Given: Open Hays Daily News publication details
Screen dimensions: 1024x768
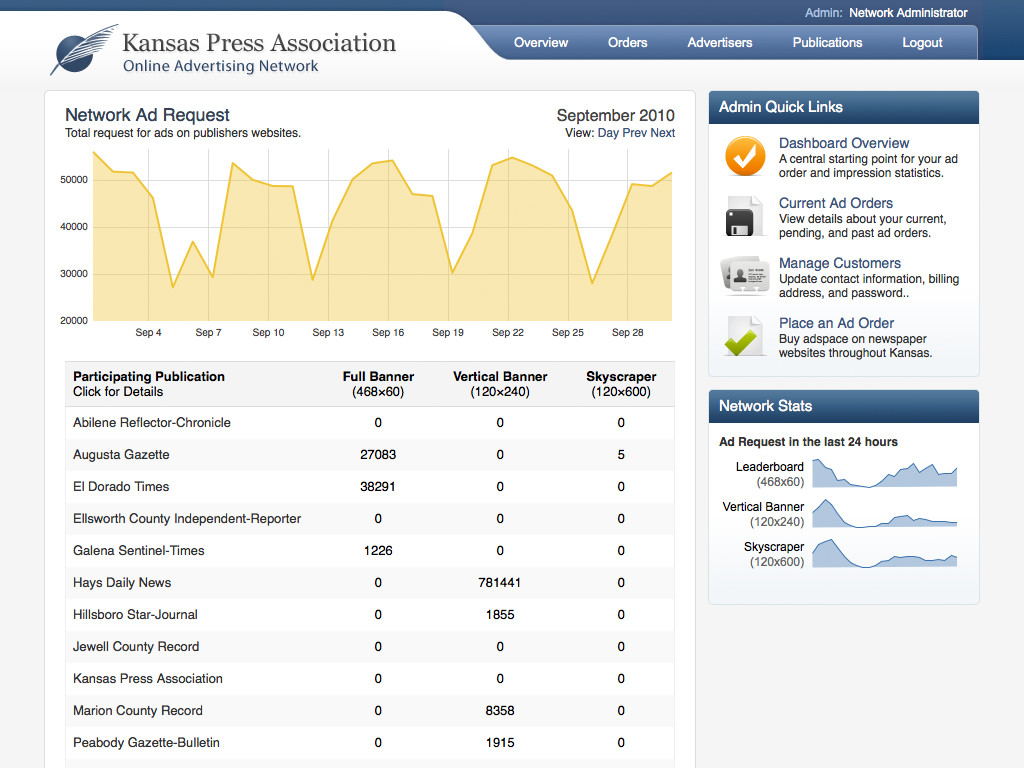Looking at the screenshot, I should pos(122,583).
